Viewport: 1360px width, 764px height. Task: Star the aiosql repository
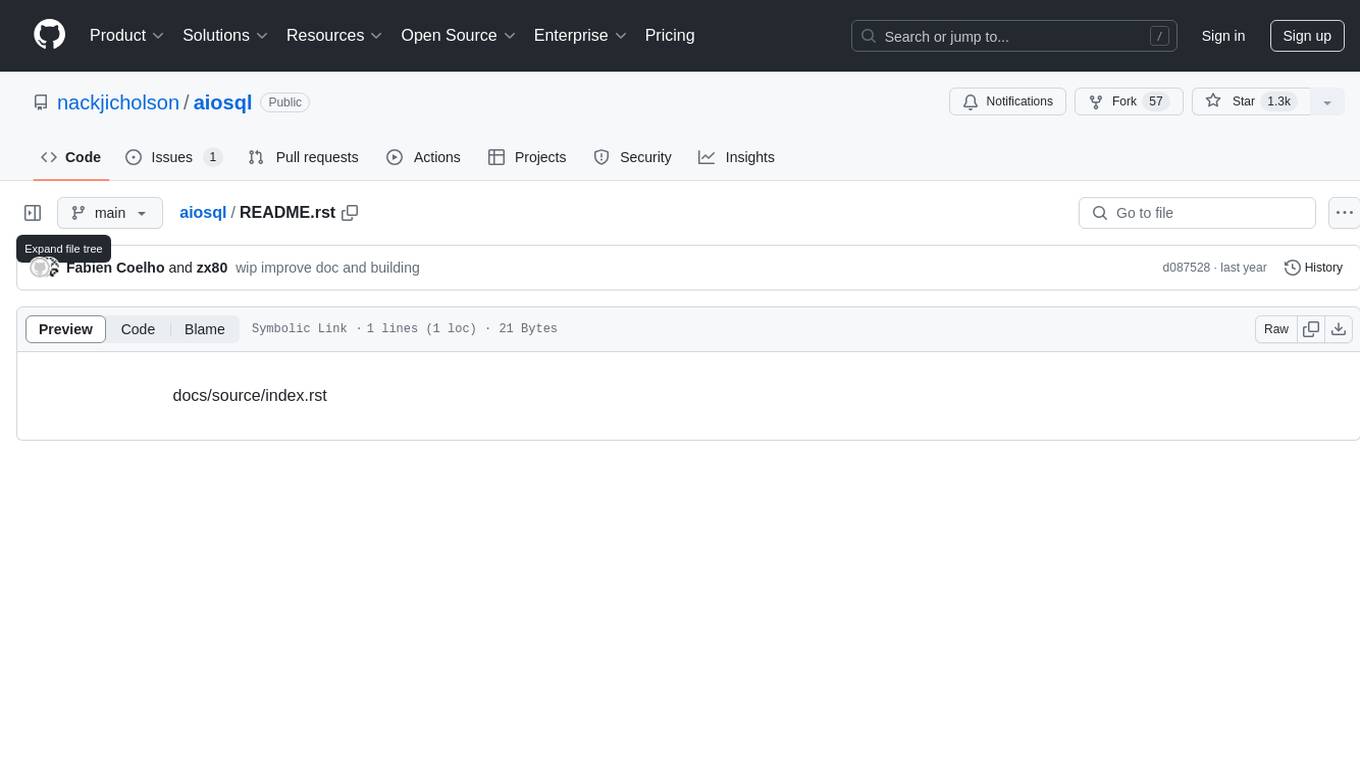[x=1251, y=102]
